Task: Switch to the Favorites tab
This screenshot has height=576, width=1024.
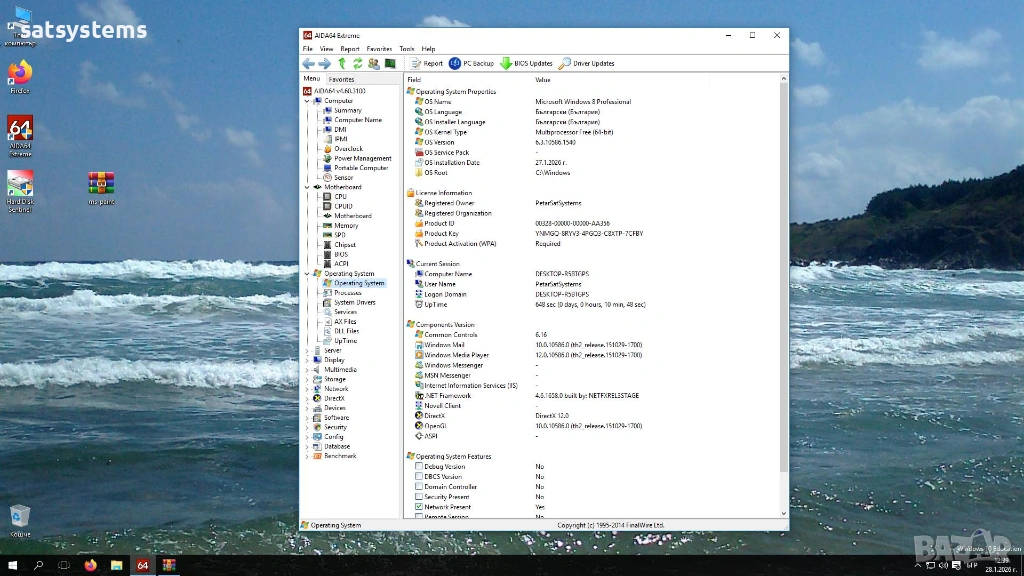Action: pos(341,79)
